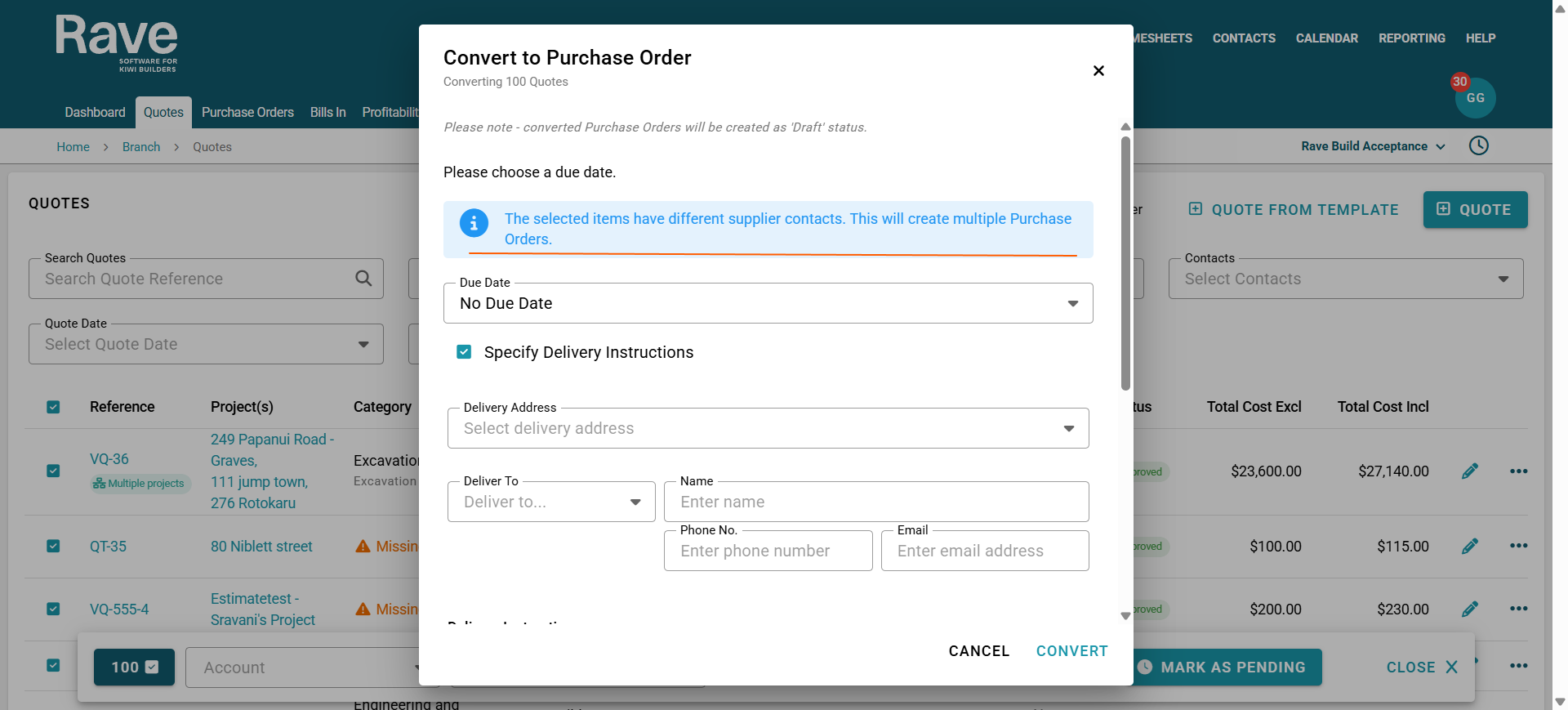Expand the Delivery Address dropdown
Viewport: 1568px width, 710px height.
768,428
